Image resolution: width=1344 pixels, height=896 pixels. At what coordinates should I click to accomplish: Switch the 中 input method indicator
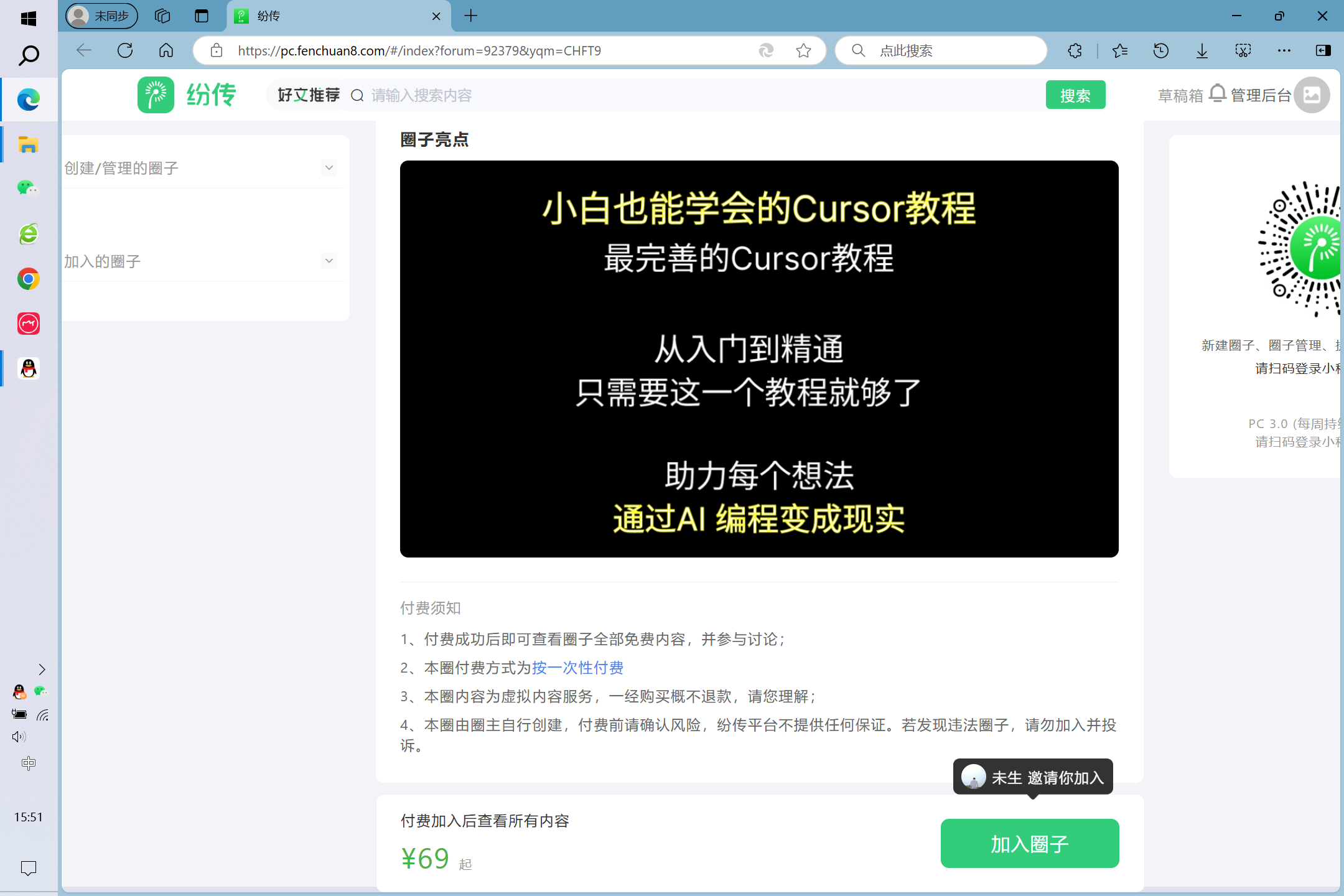click(x=29, y=763)
